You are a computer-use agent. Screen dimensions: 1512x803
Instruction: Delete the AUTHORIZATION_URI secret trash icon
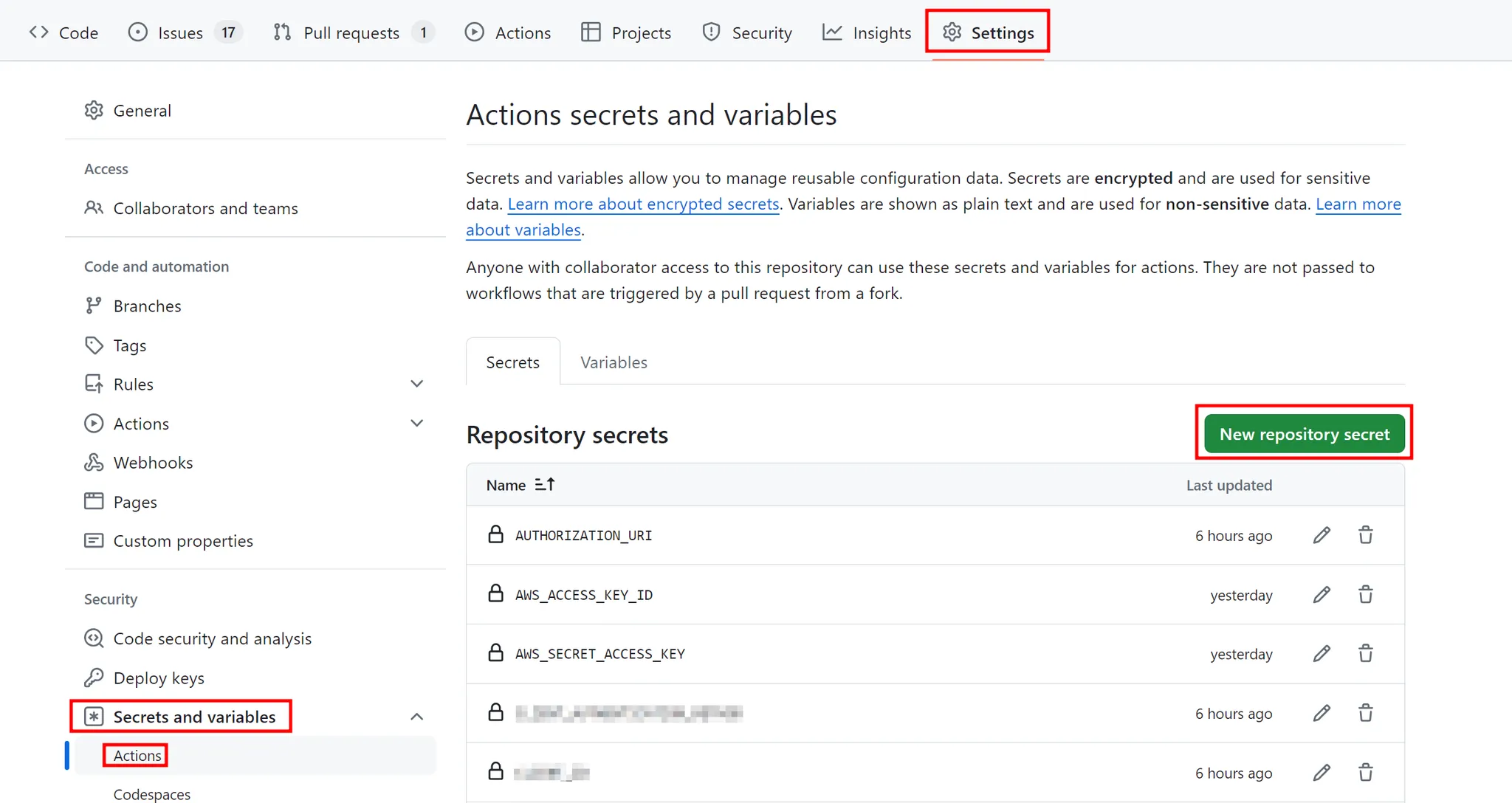[x=1366, y=535]
